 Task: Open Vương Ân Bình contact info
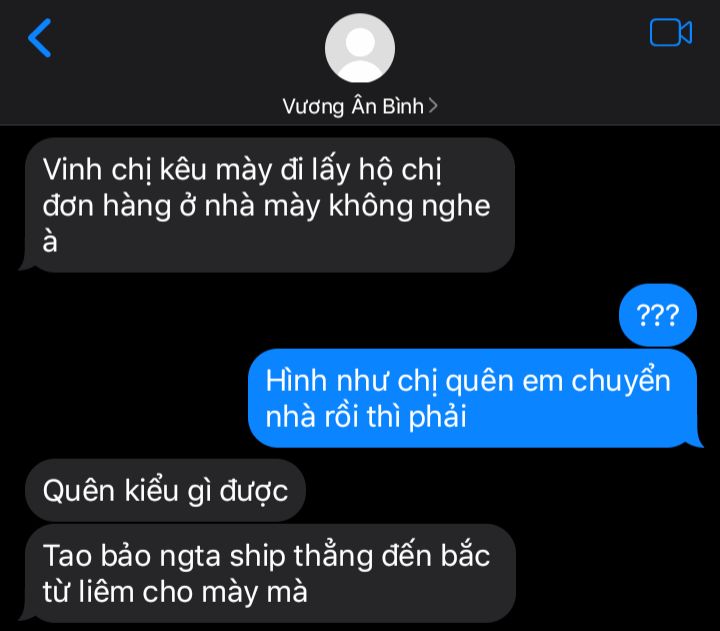pos(353,107)
